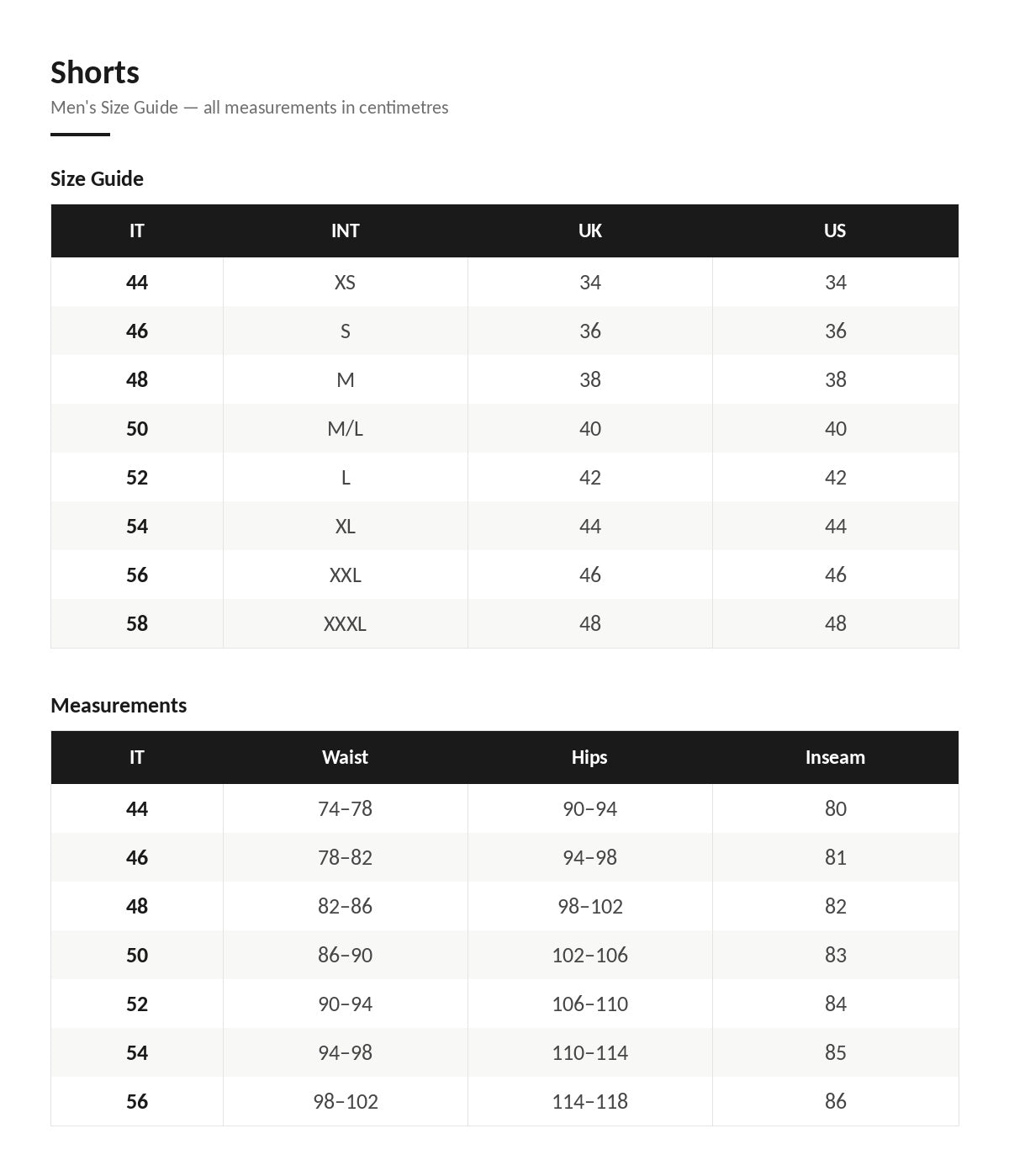Viewport: 1009px width, 1176px height.
Task: Click the Shorts page heading
Action: 95,72
